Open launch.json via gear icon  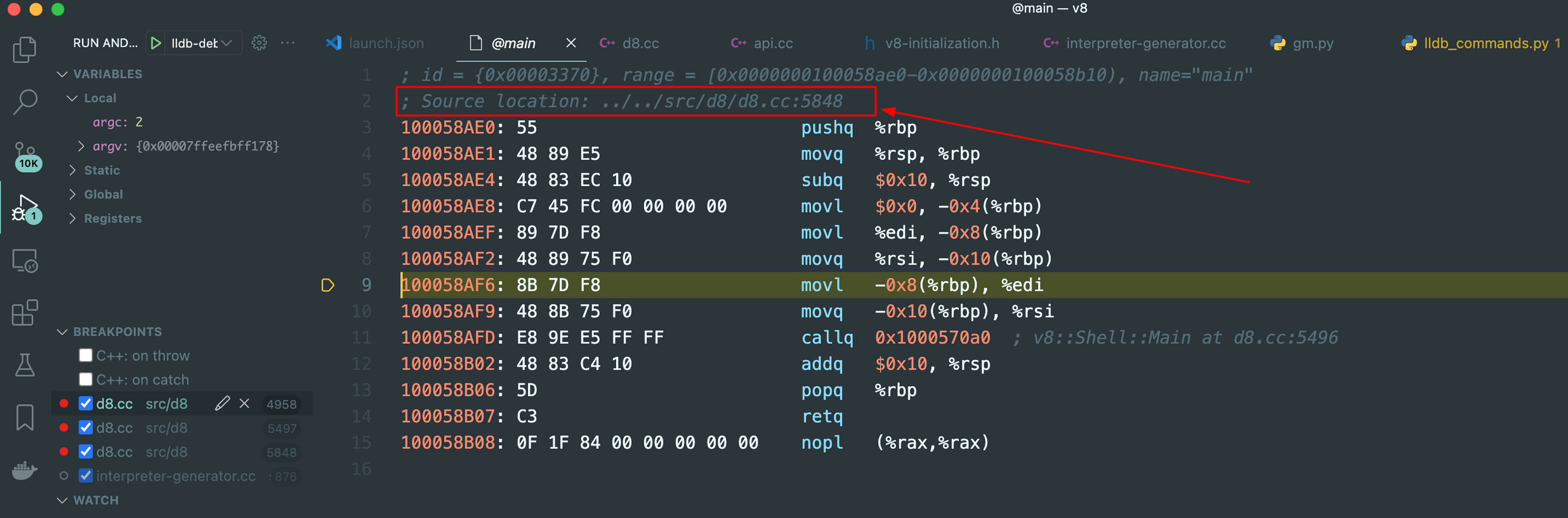click(259, 43)
